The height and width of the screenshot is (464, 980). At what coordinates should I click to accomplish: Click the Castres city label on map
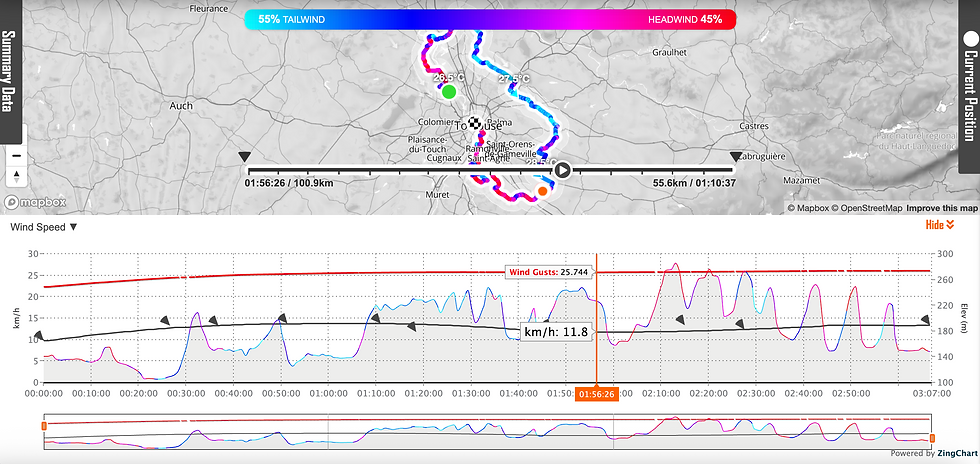(x=754, y=126)
